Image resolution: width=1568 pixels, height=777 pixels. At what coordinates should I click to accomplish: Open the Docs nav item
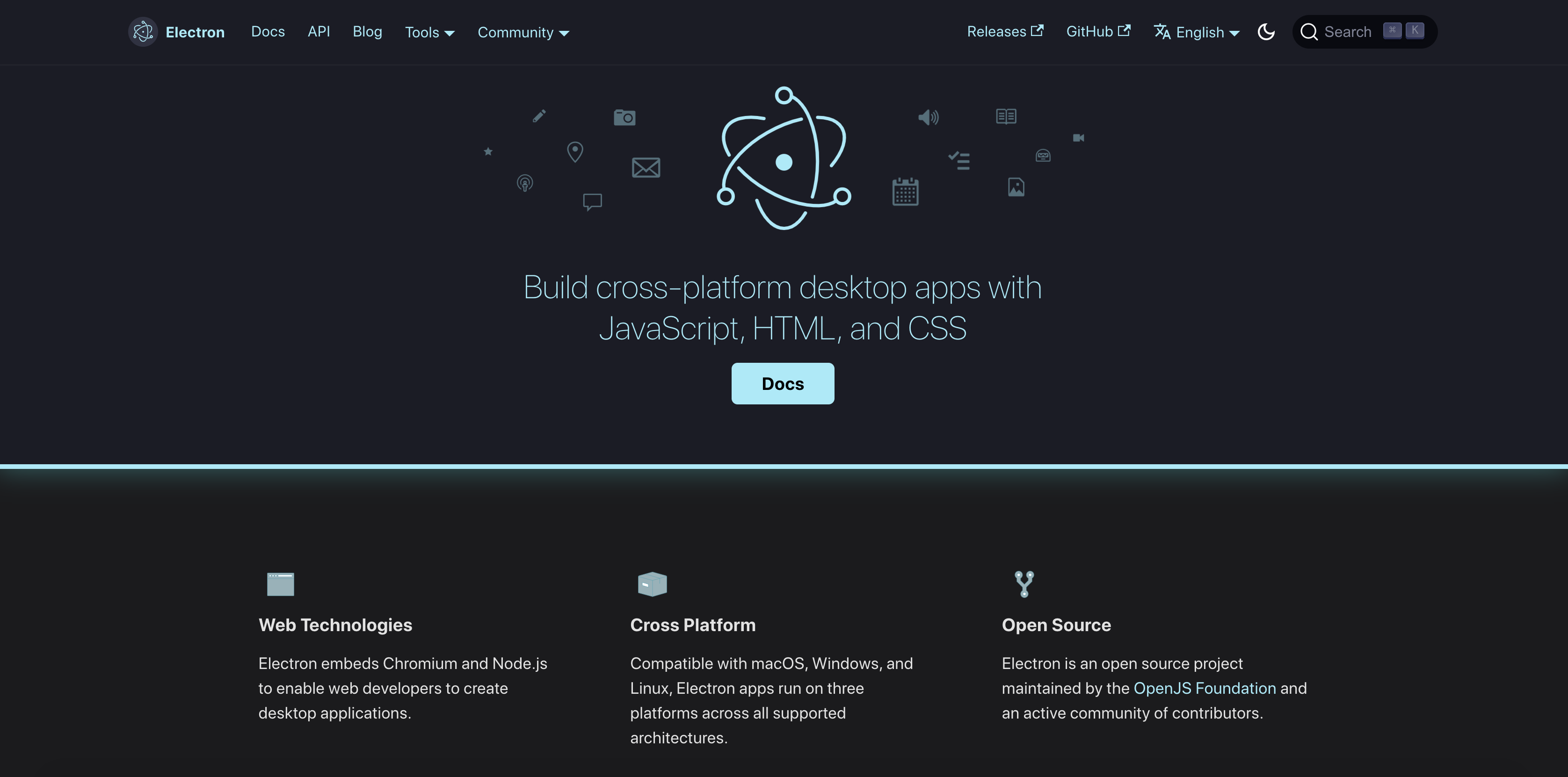click(268, 32)
